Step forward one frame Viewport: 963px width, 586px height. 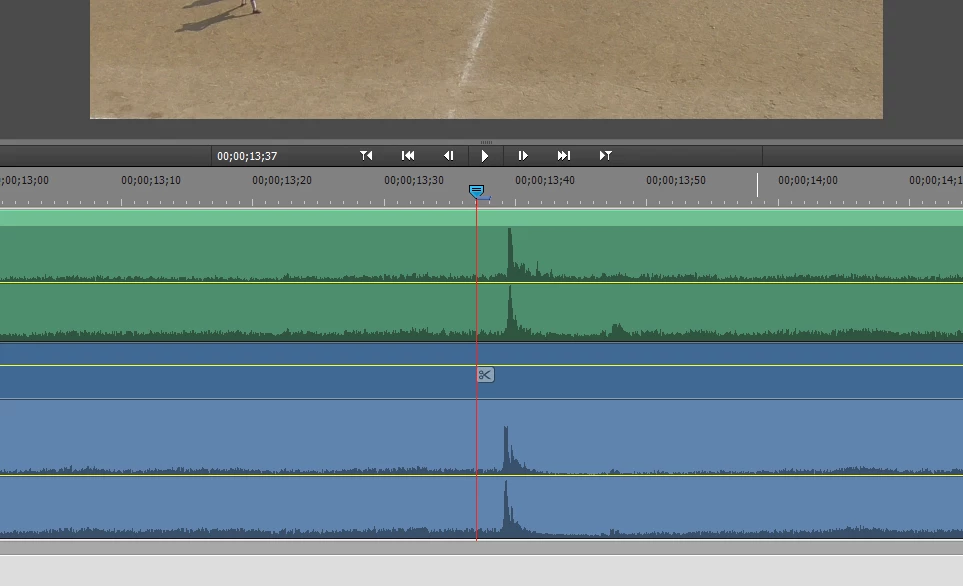click(523, 156)
